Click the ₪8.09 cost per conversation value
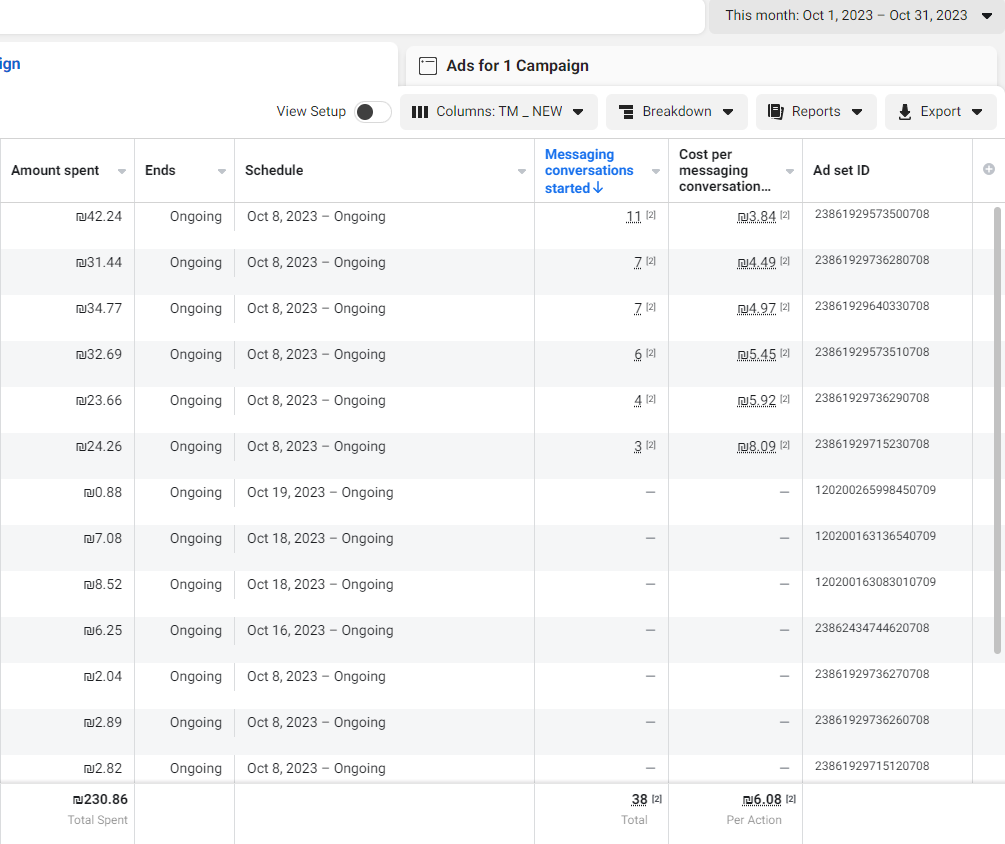Viewport: 1005px width, 844px height. [757, 447]
